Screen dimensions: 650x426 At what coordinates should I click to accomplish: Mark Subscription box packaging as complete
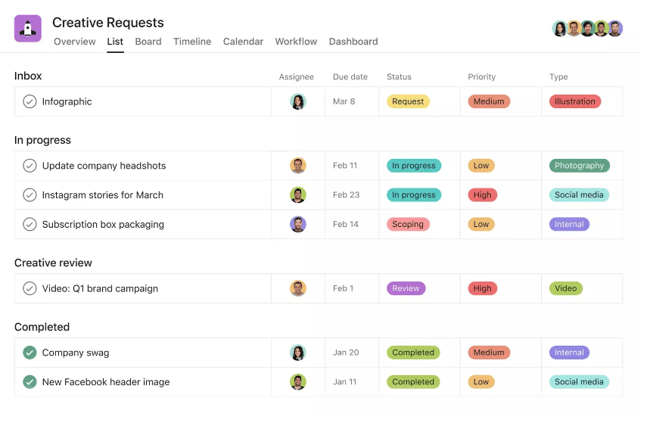click(30, 224)
